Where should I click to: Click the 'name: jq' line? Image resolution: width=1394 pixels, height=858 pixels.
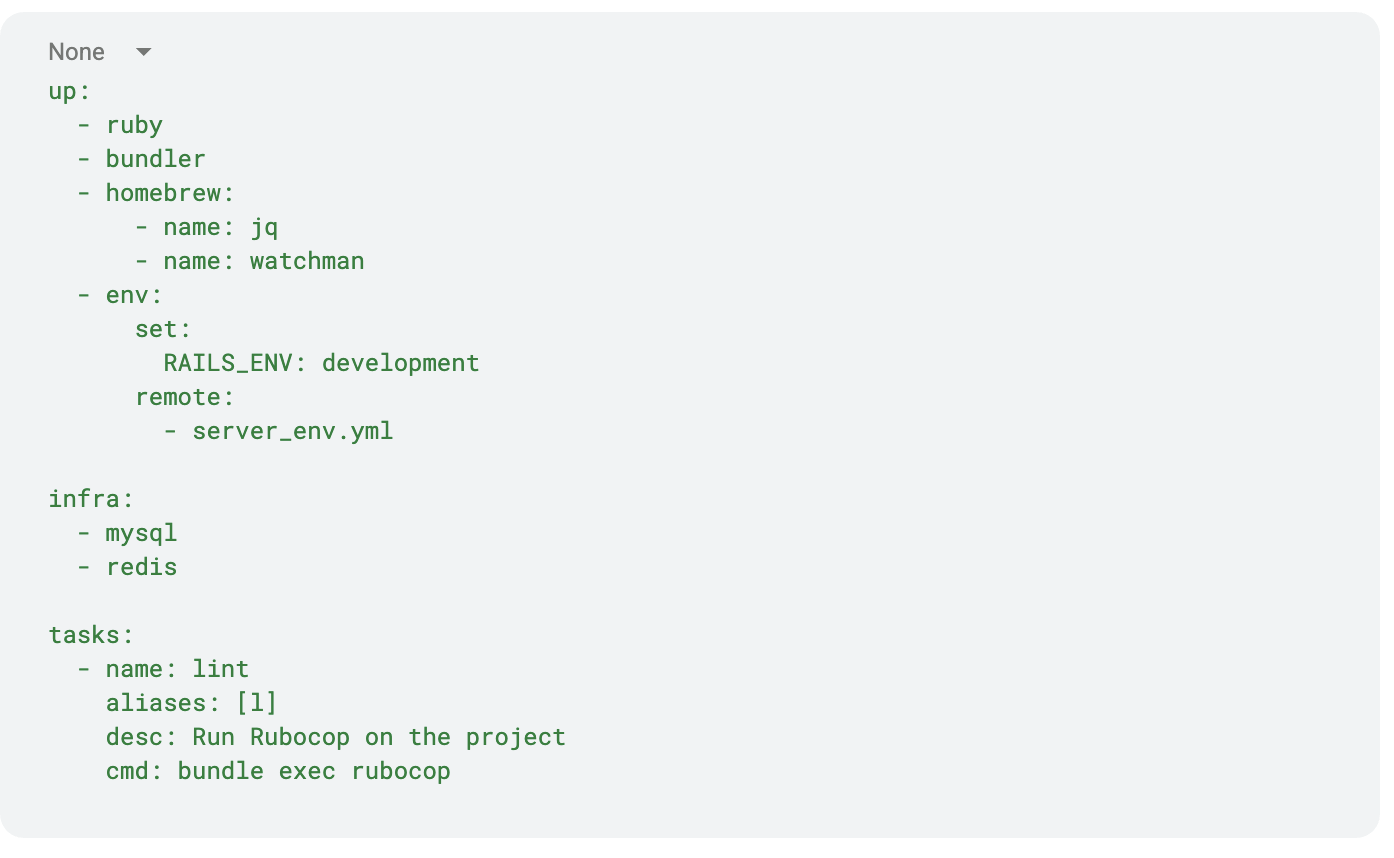[x=221, y=227]
